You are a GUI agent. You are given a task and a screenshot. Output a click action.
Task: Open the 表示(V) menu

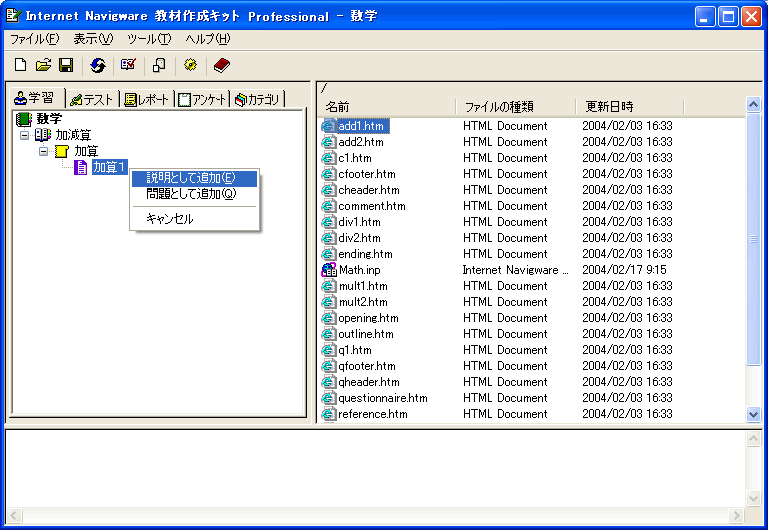(x=93, y=39)
